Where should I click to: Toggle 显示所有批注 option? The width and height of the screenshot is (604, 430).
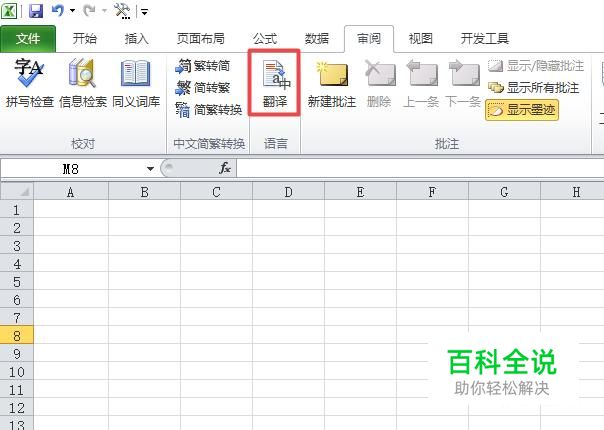[x=534, y=88]
